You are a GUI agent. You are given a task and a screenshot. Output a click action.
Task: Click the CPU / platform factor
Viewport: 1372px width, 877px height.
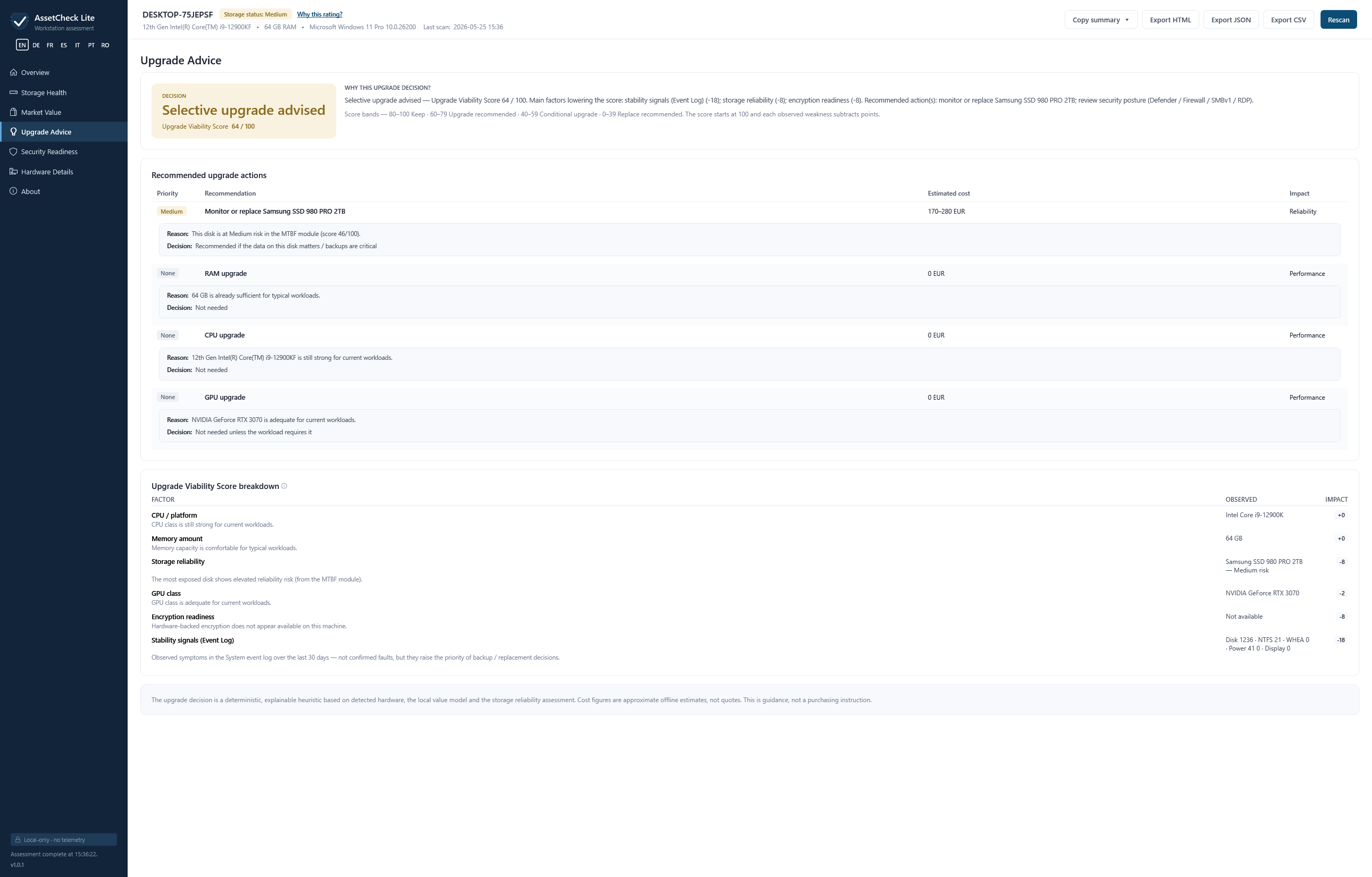point(174,516)
